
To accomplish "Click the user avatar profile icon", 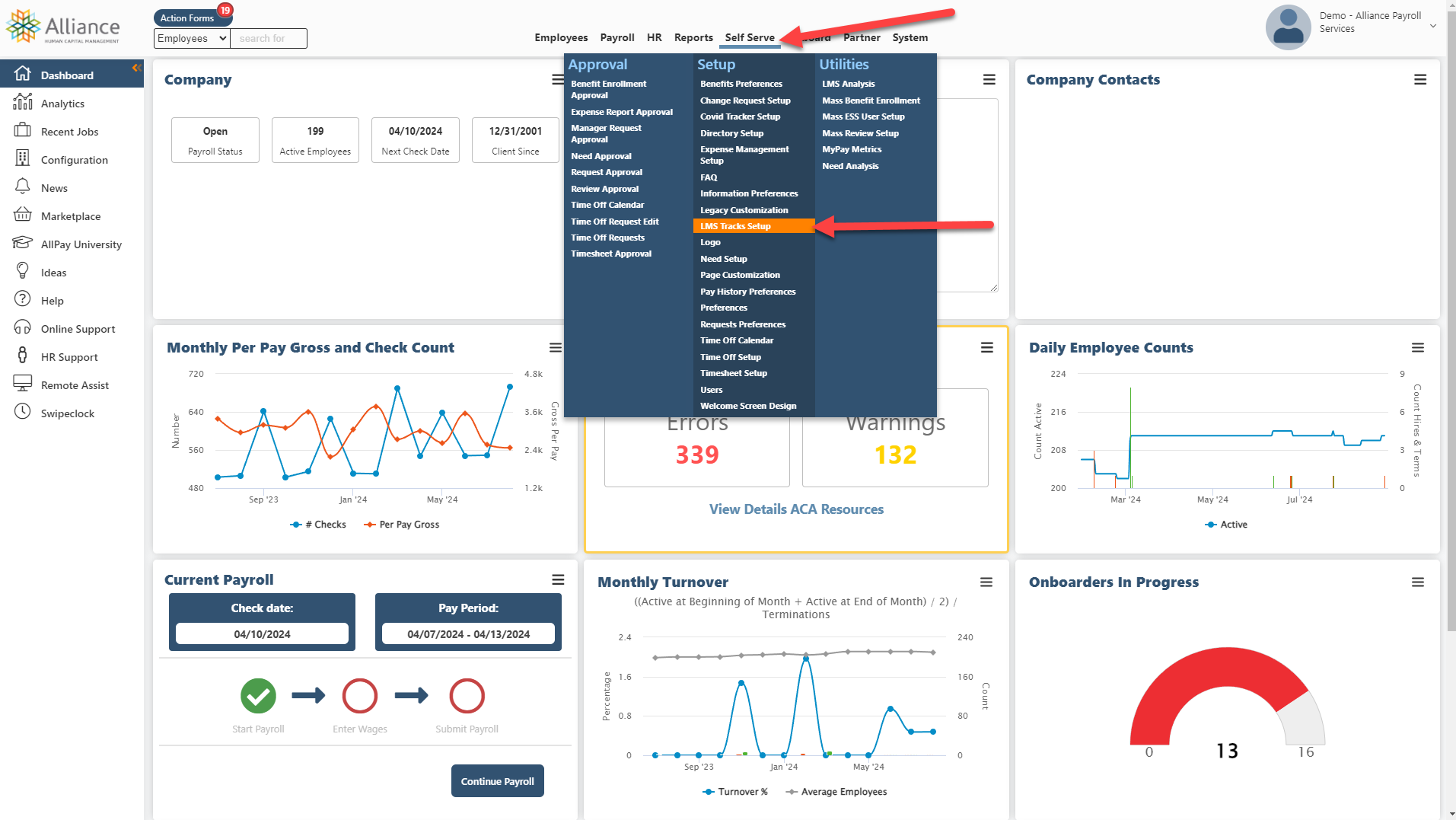I will coord(1288,27).
